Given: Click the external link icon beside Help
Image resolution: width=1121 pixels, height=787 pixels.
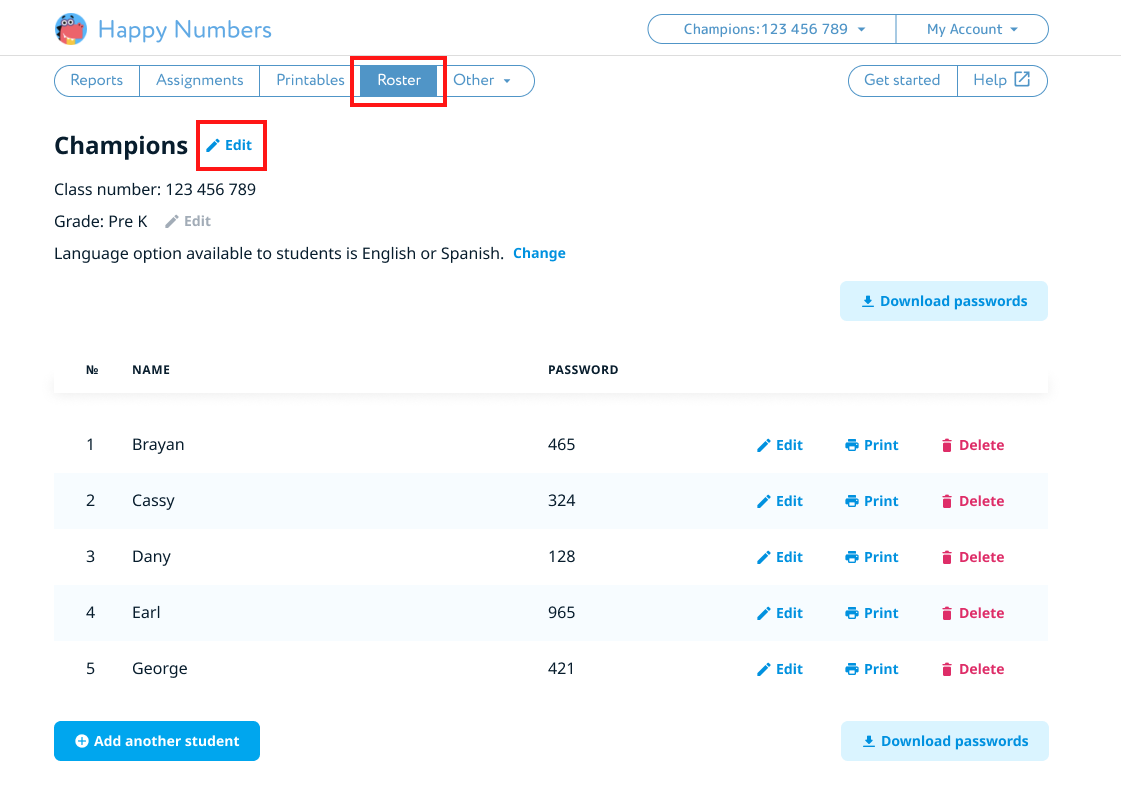Looking at the screenshot, I should click(1022, 80).
